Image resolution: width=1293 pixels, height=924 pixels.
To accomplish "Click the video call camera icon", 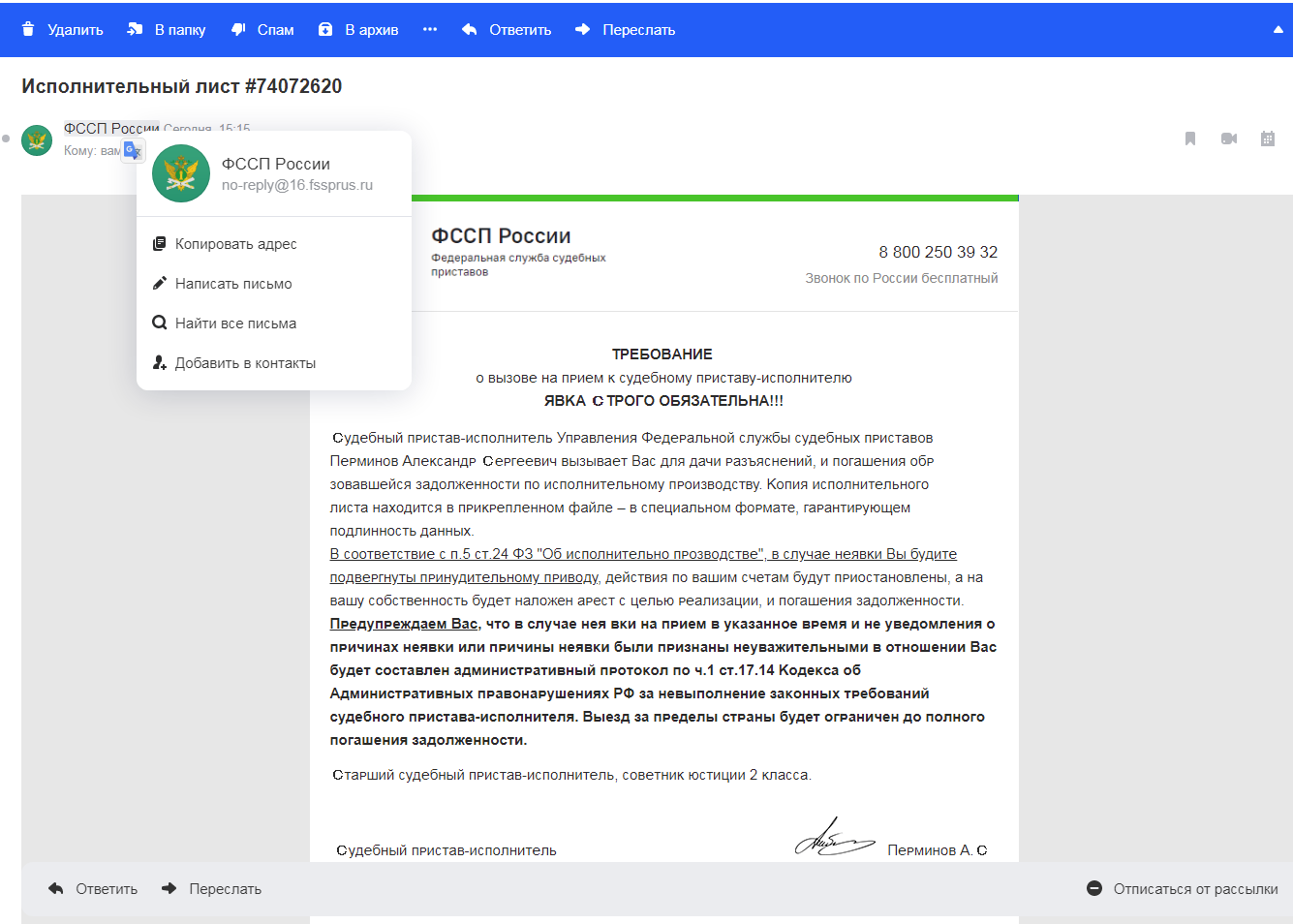I will coord(1229,139).
